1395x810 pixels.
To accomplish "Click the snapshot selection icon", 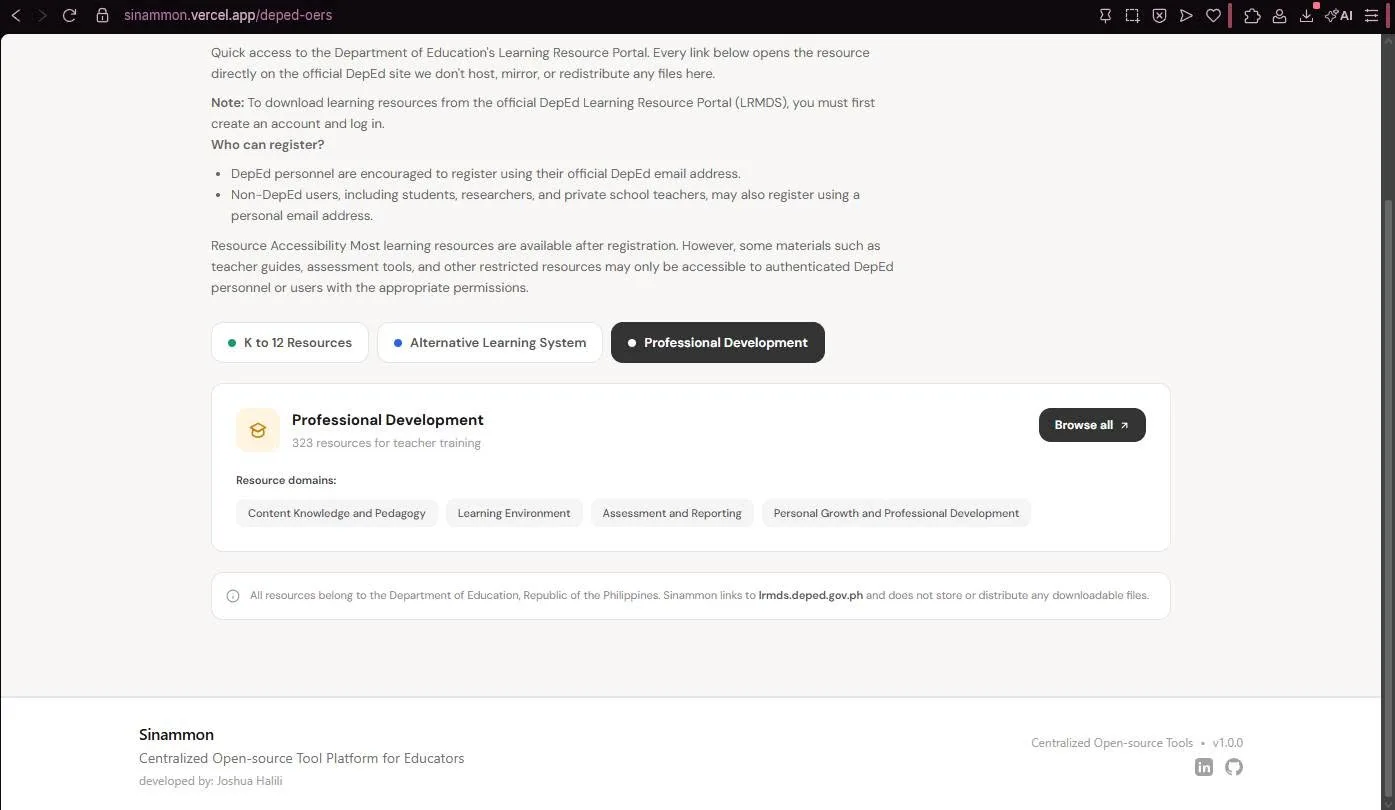I will point(1132,15).
